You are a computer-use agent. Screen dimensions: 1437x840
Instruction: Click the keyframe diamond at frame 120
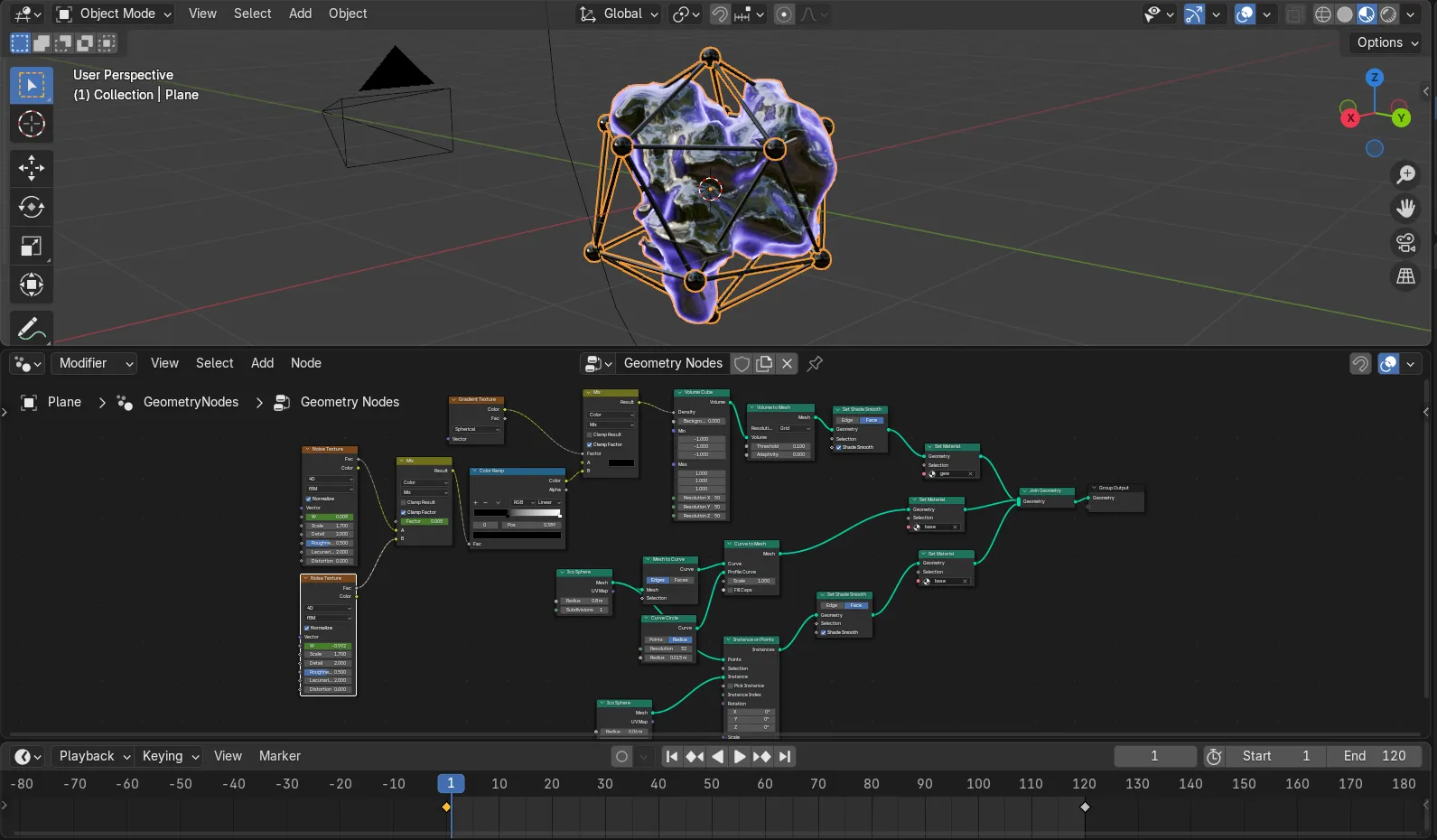pos(1085,807)
